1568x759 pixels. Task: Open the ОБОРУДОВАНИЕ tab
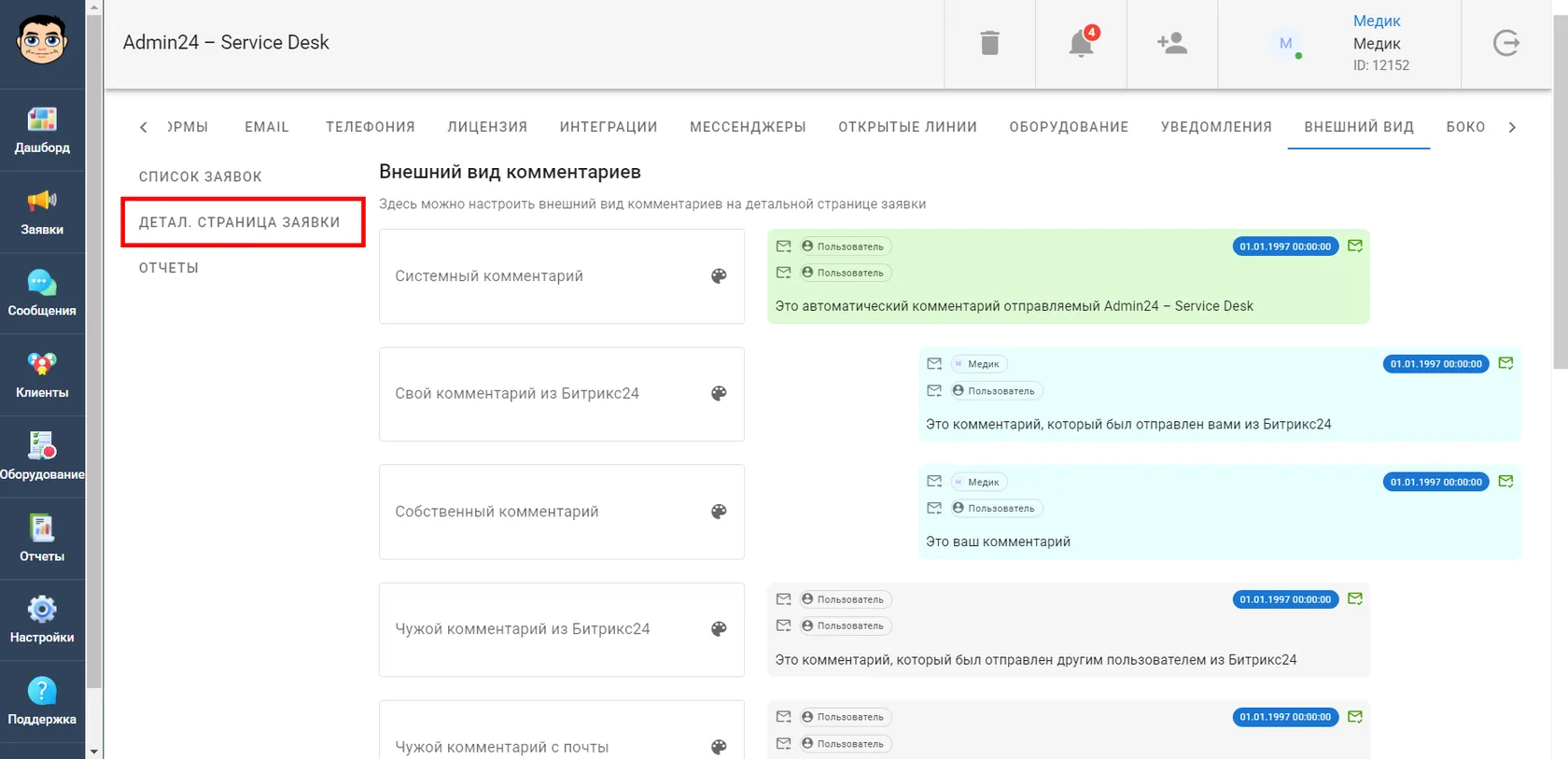(1069, 127)
